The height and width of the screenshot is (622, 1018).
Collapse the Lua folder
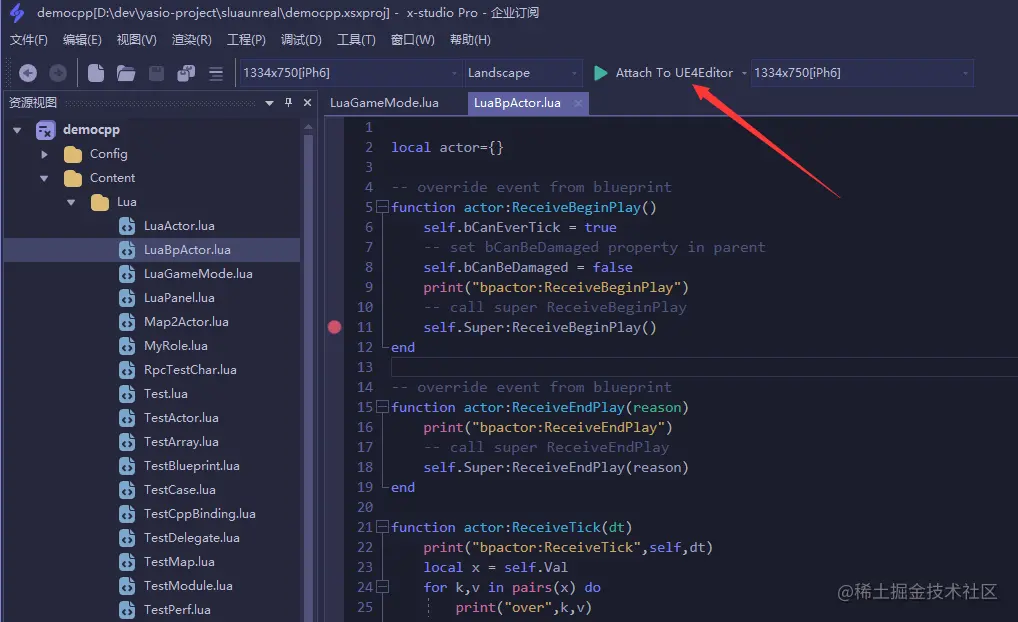[71, 202]
